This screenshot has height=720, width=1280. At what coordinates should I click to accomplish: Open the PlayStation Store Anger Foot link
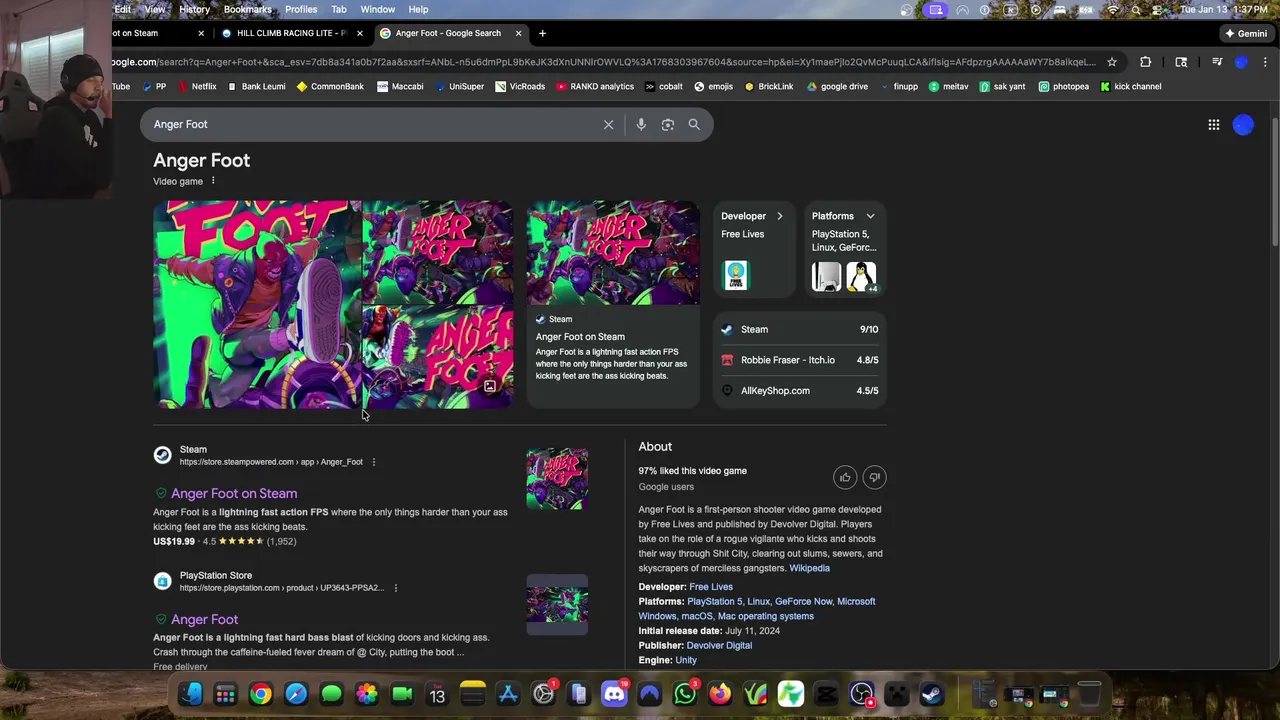click(x=204, y=619)
